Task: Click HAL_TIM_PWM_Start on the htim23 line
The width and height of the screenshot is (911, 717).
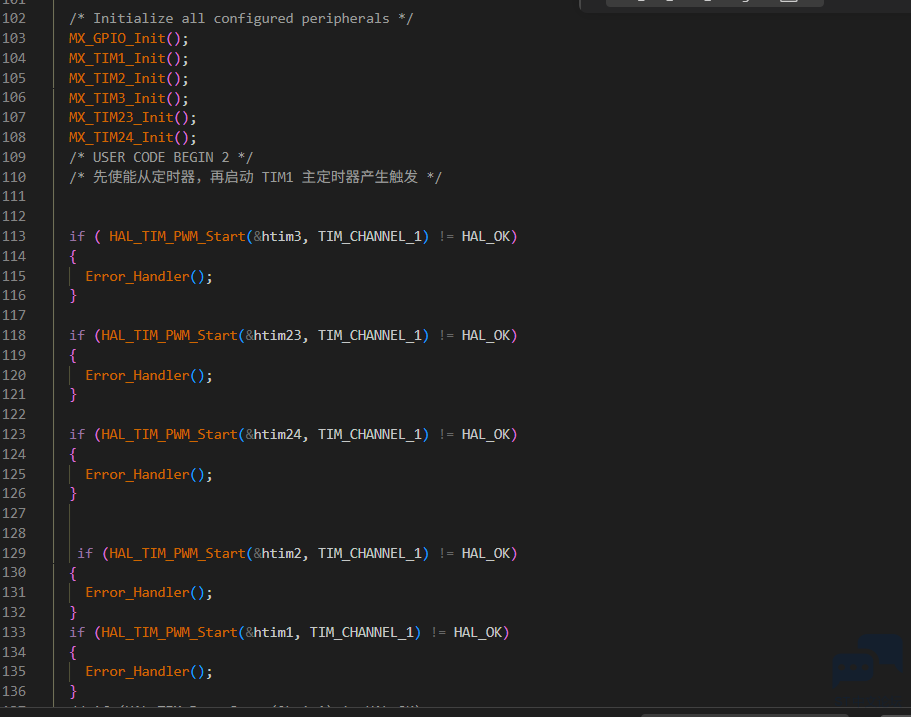Action: tap(169, 336)
